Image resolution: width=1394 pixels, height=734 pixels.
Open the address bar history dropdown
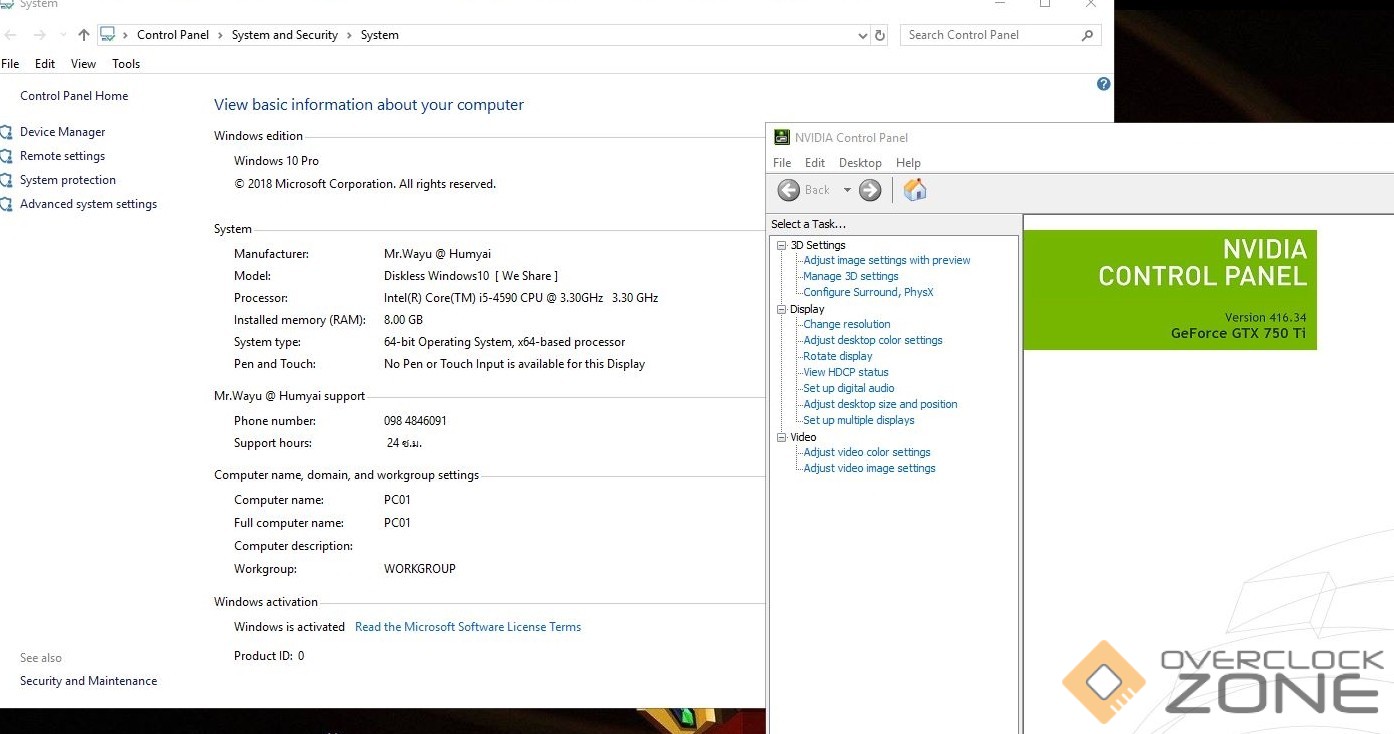tap(863, 35)
